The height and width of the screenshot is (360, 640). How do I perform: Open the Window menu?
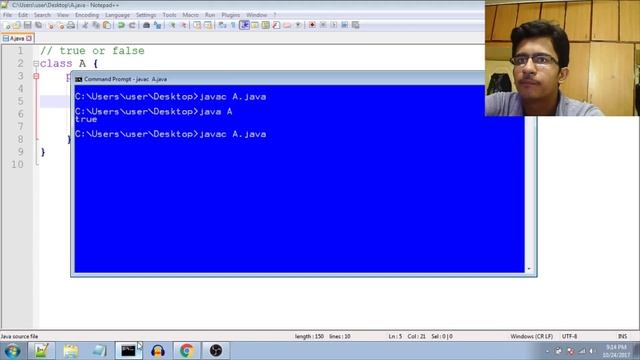[x=256, y=15]
